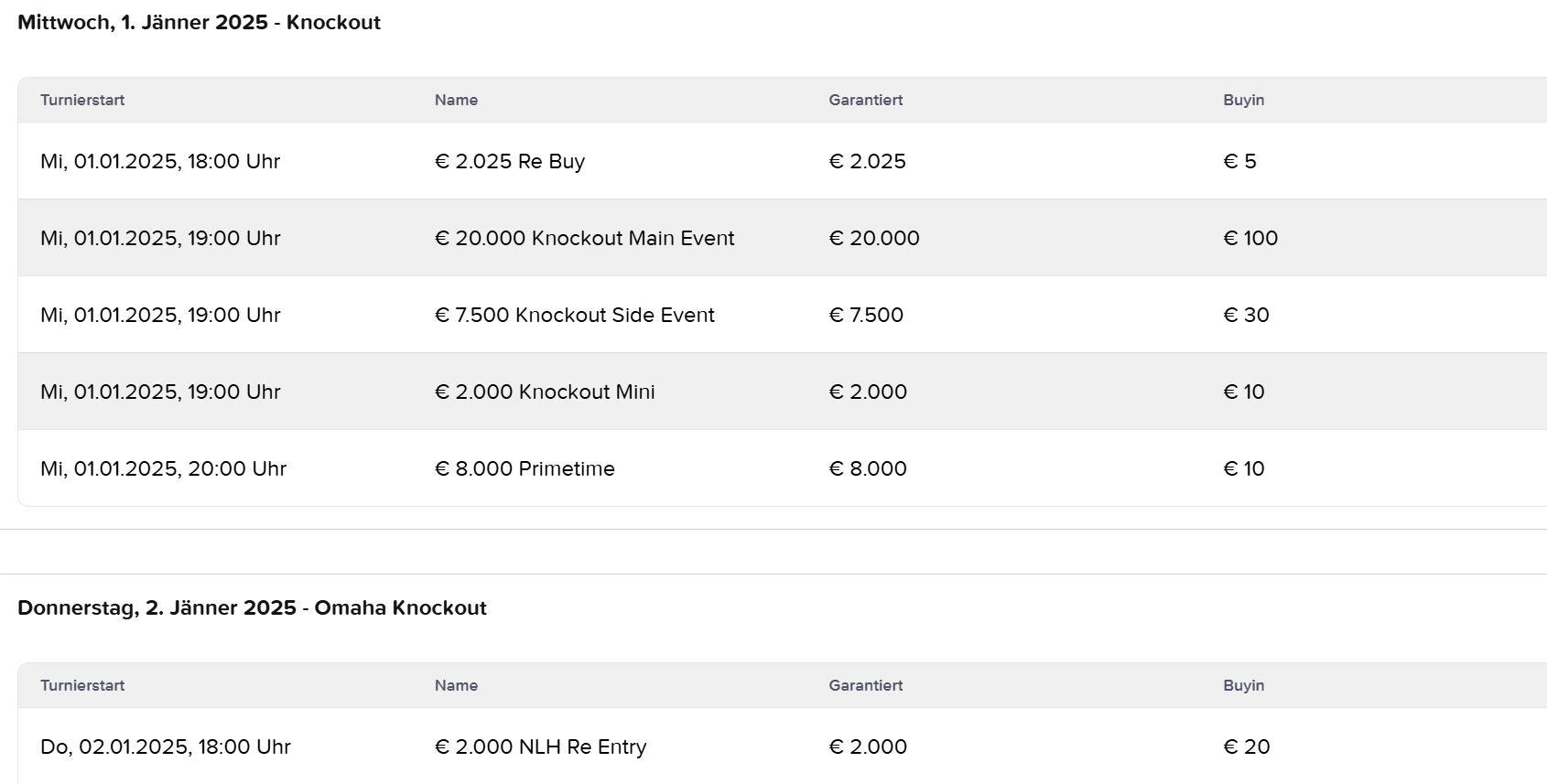1547x784 pixels.
Task: Select the € 2.000 Knockout Mini entry
Action: coord(545,392)
